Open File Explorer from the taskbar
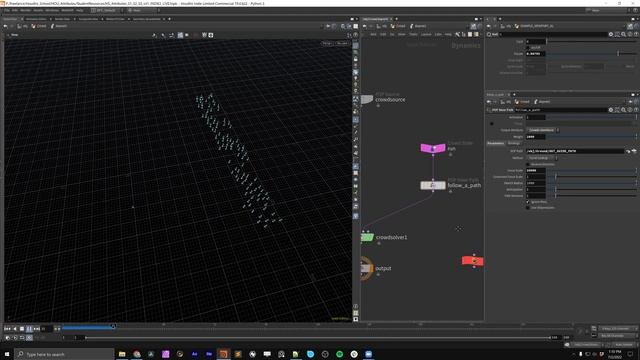Viewport: 640px width, 360px height. pos(122,354)
